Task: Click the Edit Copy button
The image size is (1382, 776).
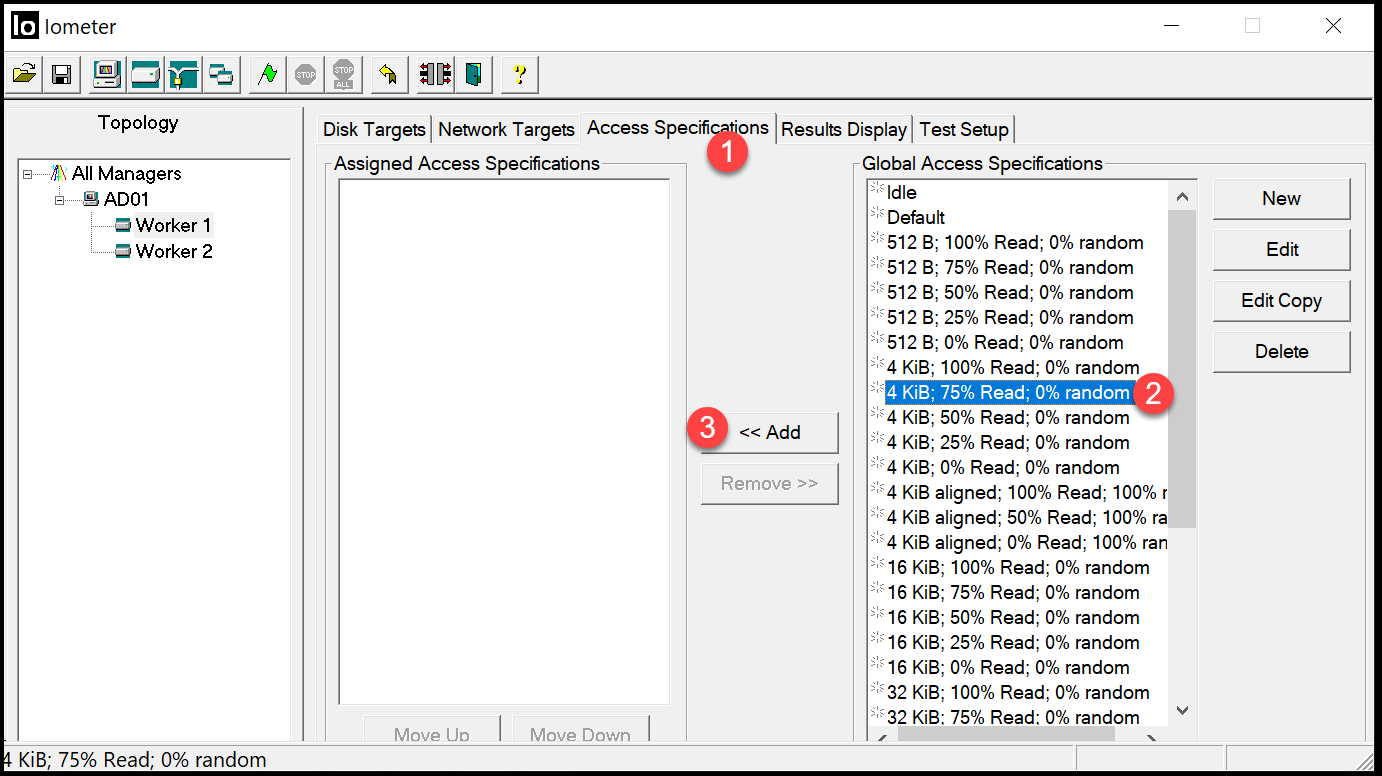Action: (x=1281, y=301)
